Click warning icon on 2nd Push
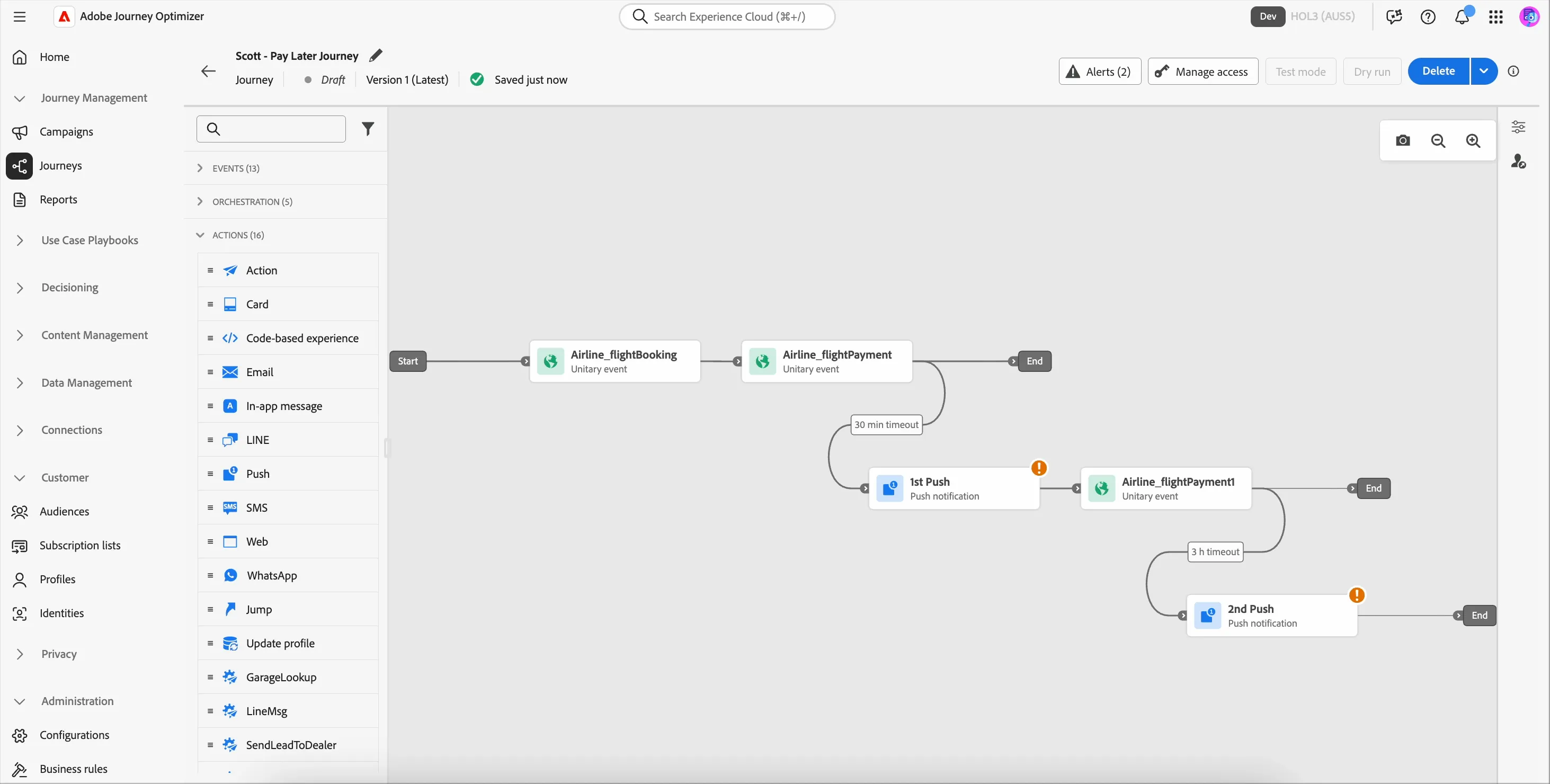 [x=1356, y=595]
